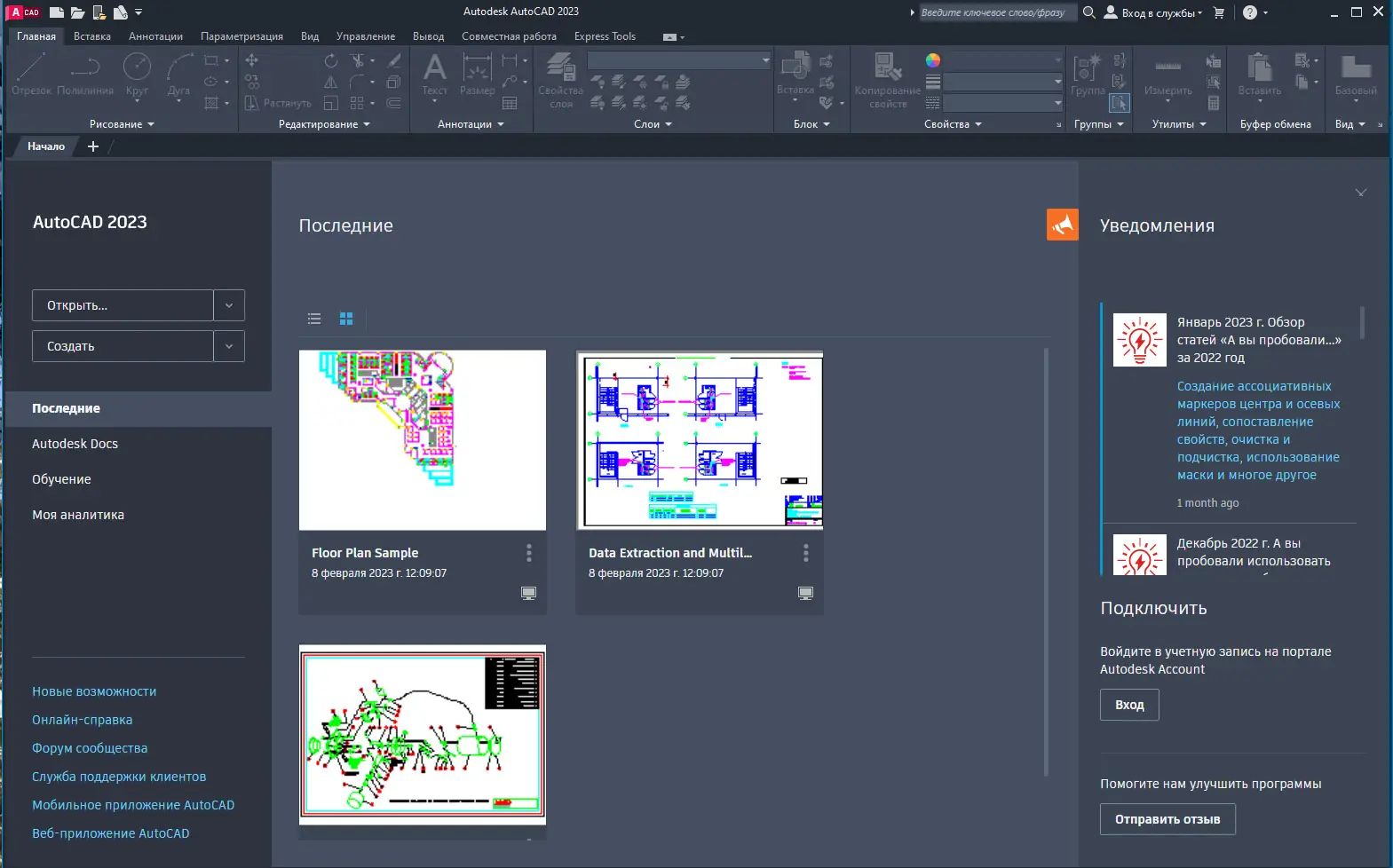This screenshot has height=868, width=1393.
Task: Click the keyword search input field
Action: pyautogui.click(x=997, y=12)
